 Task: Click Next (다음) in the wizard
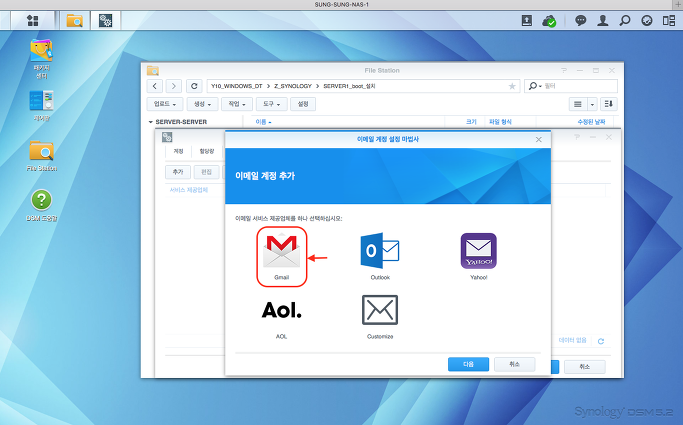pos(468,364)
